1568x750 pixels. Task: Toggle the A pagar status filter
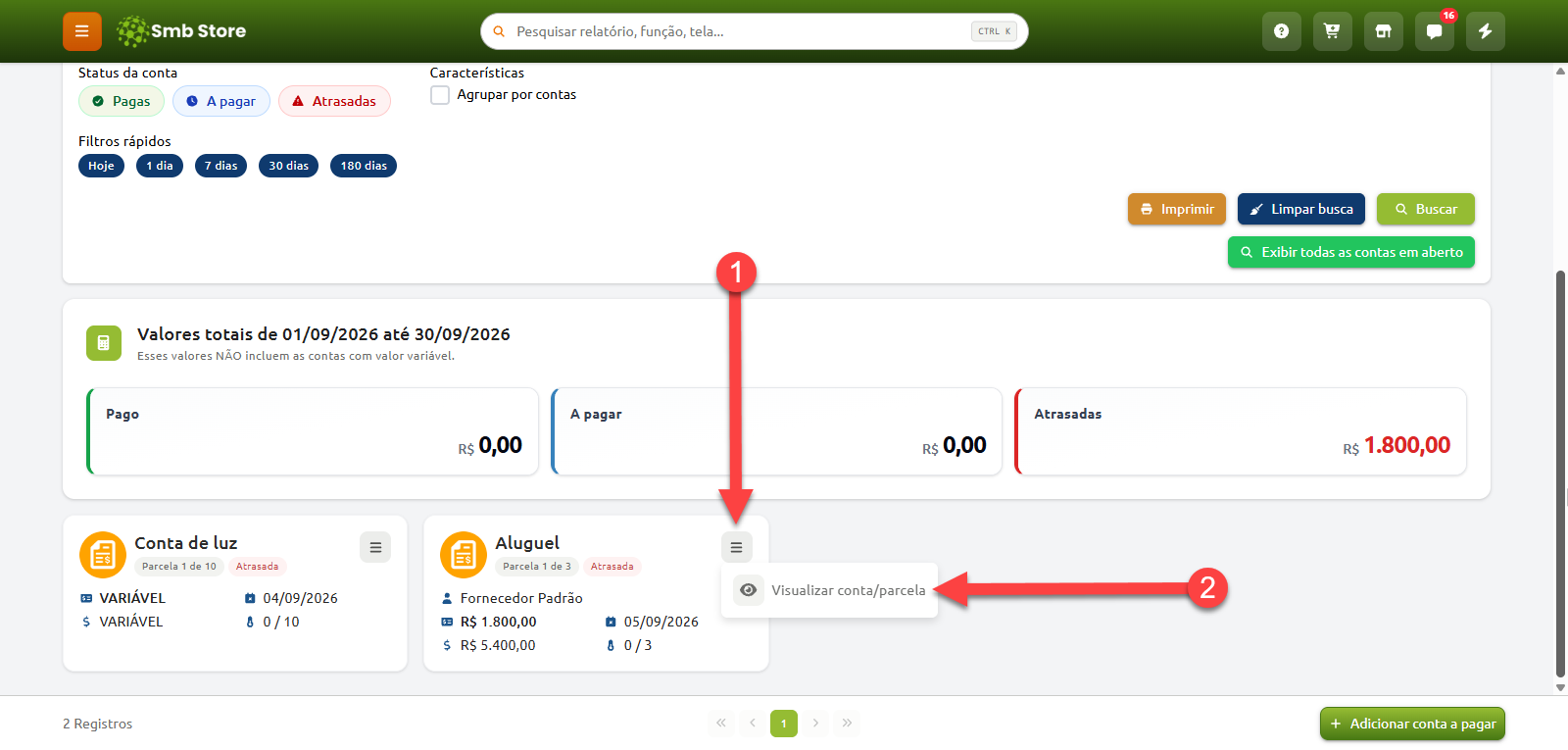221,101
